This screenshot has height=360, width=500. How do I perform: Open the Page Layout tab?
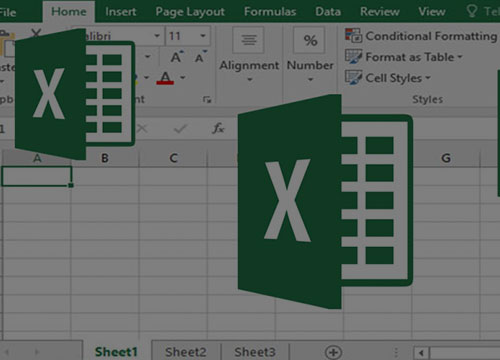point(190,12)
